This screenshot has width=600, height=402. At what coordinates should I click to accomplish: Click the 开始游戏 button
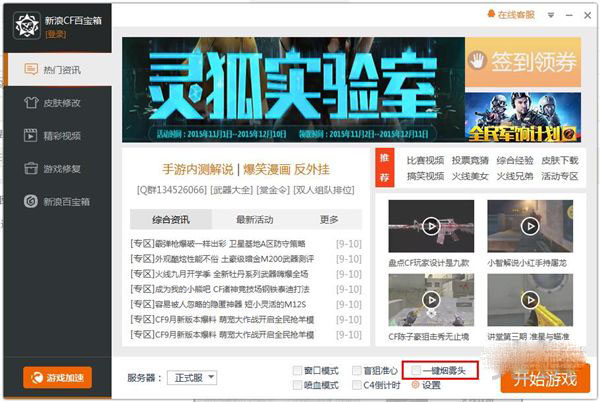(545, 378)
